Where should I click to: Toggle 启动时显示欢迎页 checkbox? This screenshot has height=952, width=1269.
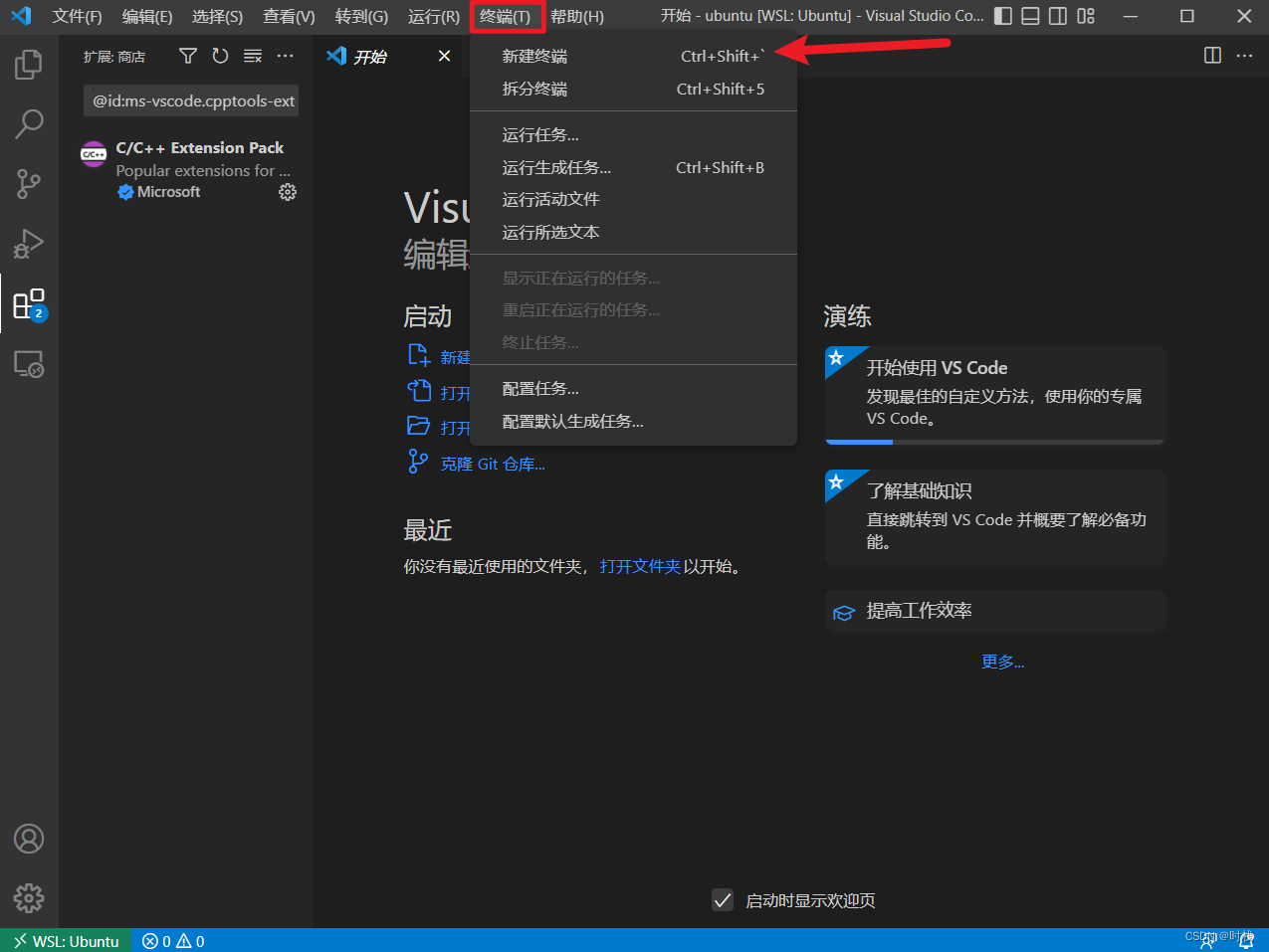coord(723,900)
